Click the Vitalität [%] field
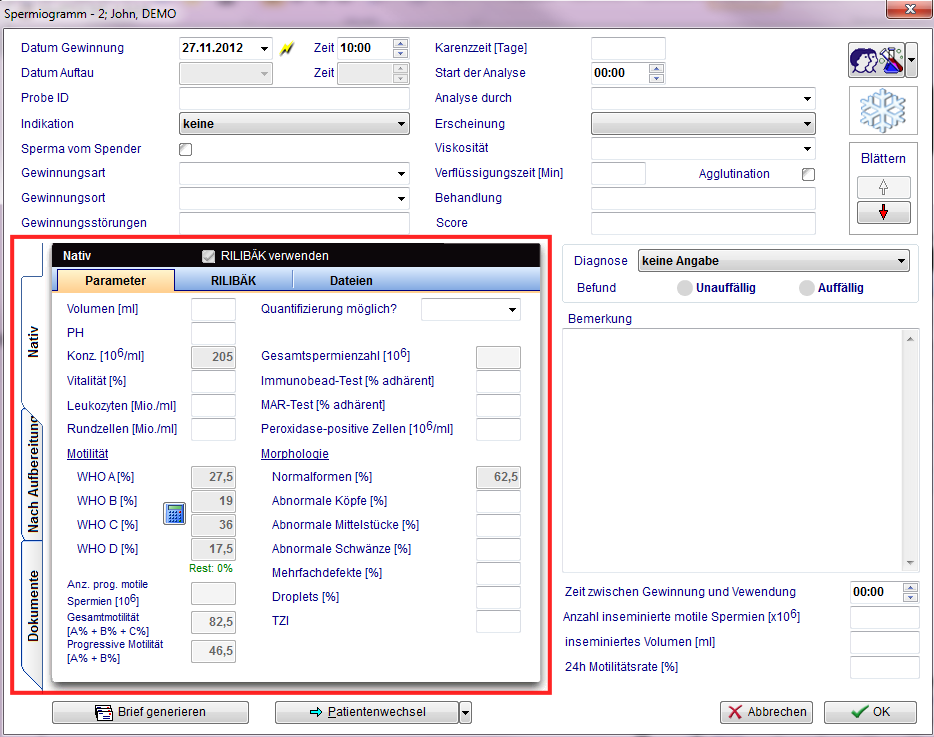 pos(213,381)
